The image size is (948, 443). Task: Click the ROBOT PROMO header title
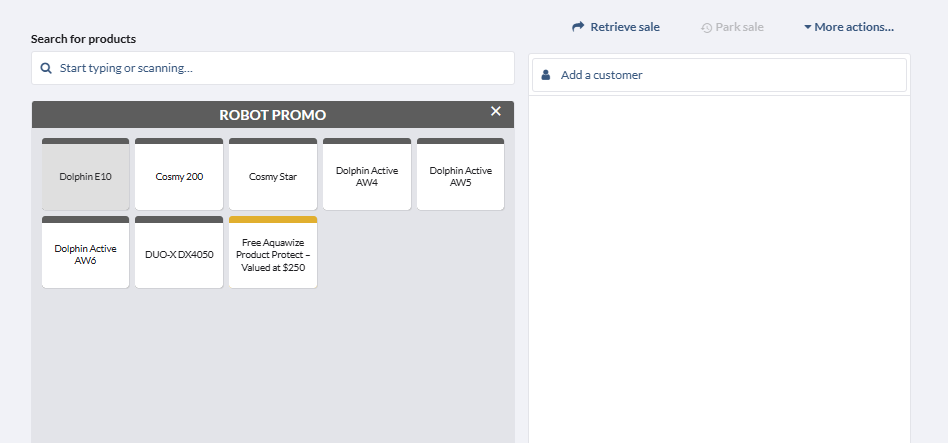273,115
